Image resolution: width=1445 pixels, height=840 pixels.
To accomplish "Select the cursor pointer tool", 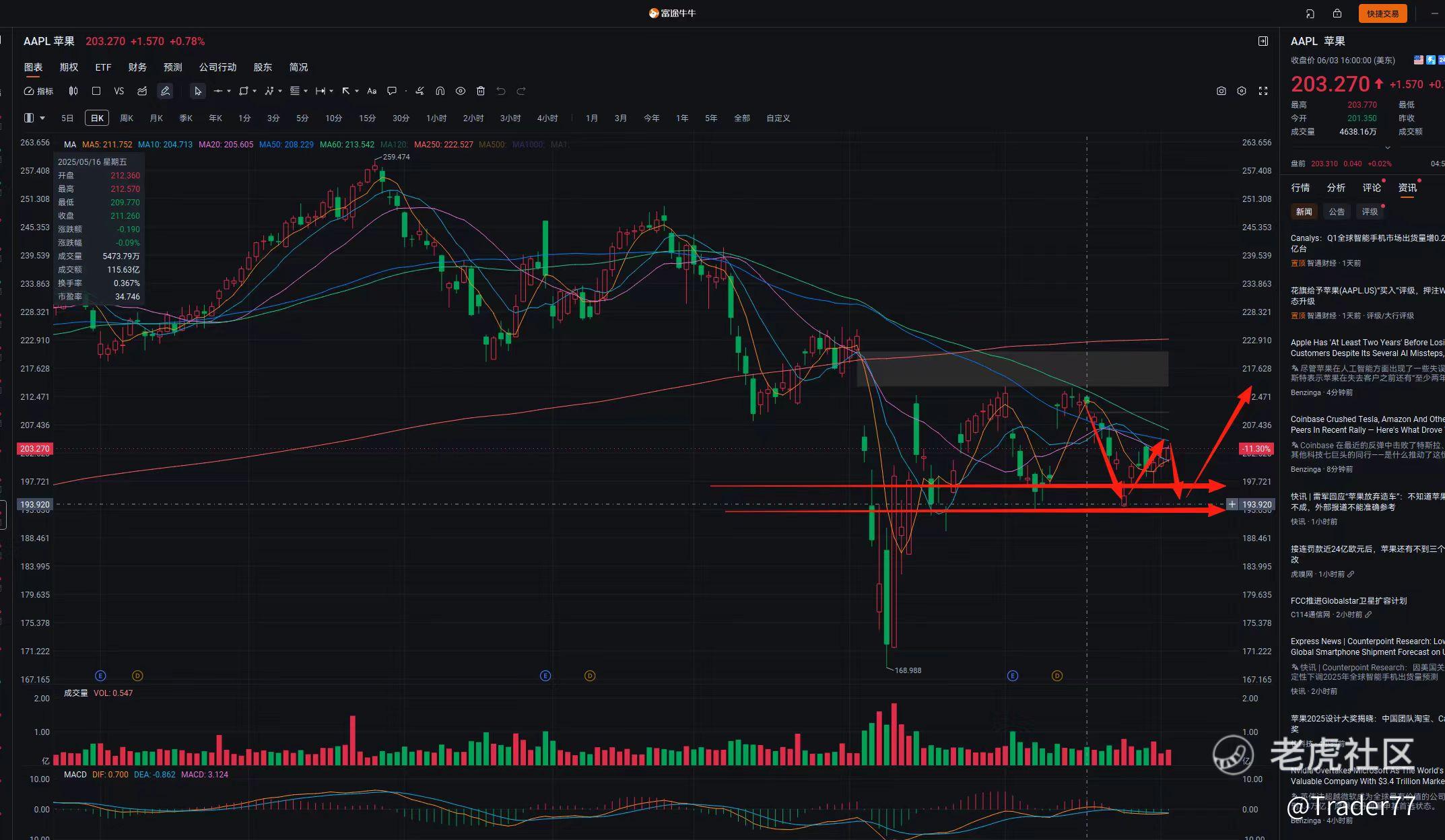I will pos(197,91).
